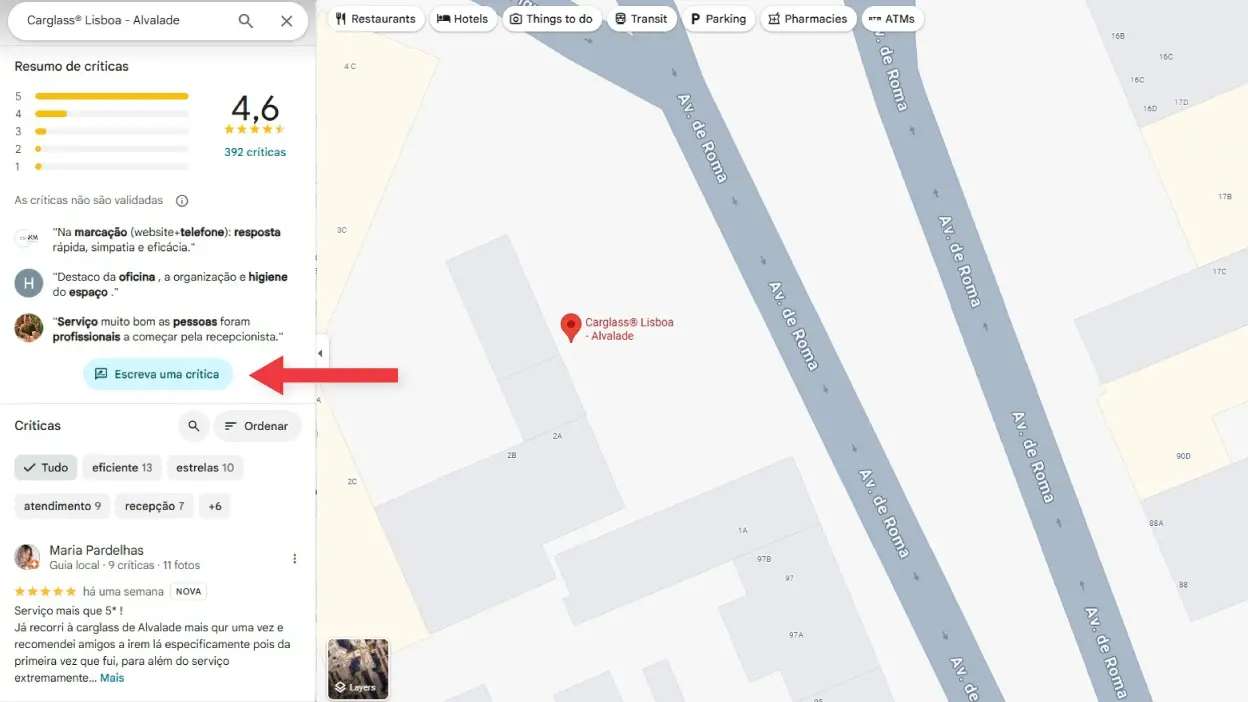
Task: Click the 5-star rating bar
Action: tap(110, 95)
